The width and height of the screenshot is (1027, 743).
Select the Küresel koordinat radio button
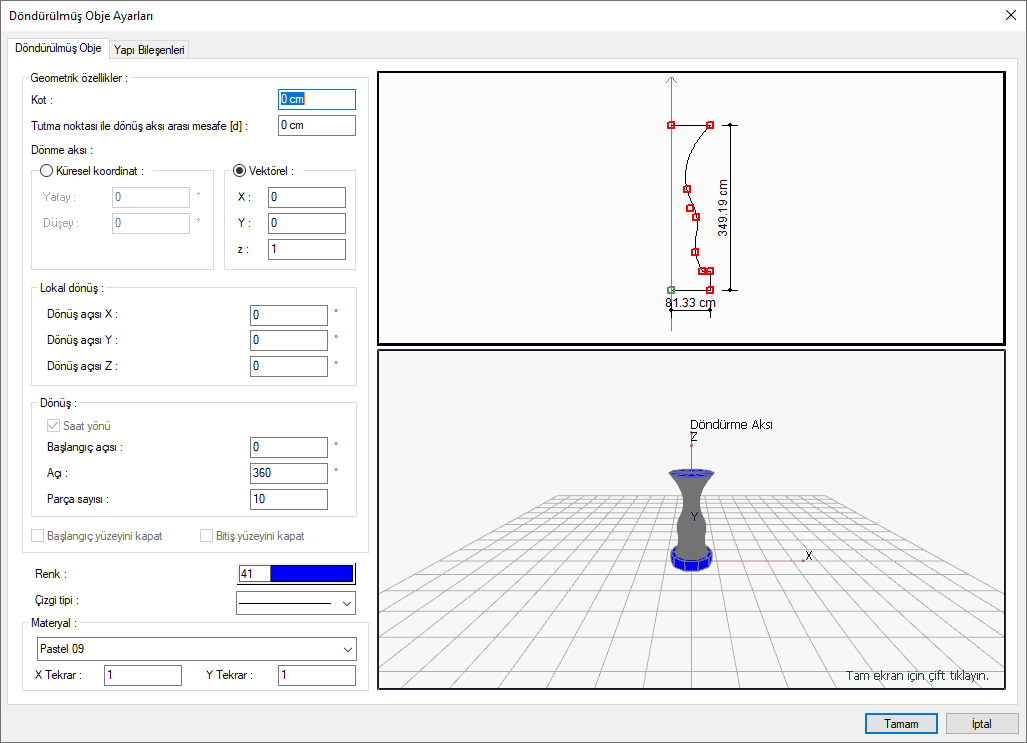(x=47, y=171)
